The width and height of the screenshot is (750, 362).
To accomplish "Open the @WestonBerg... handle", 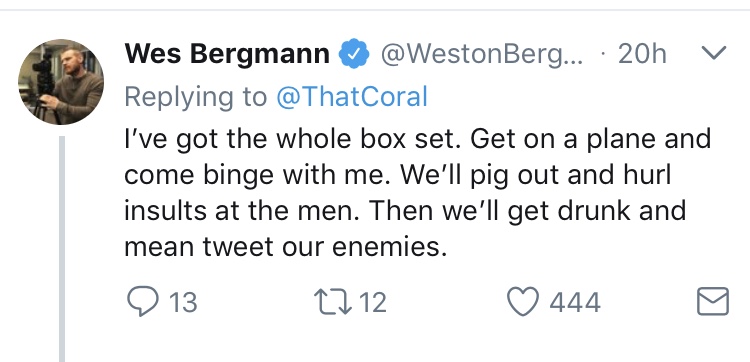I will [481, 55].
